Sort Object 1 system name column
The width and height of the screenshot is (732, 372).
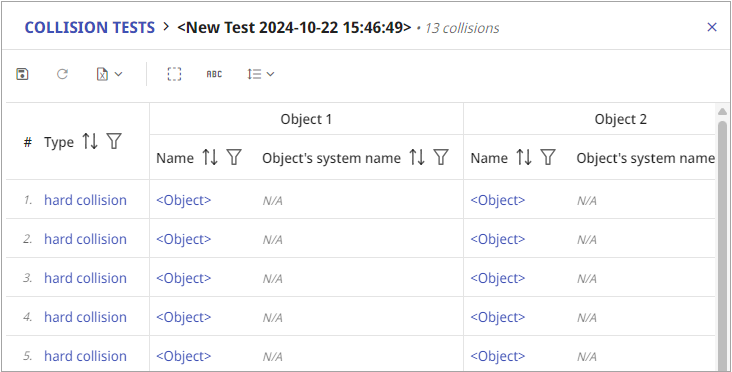pos(417,158)
